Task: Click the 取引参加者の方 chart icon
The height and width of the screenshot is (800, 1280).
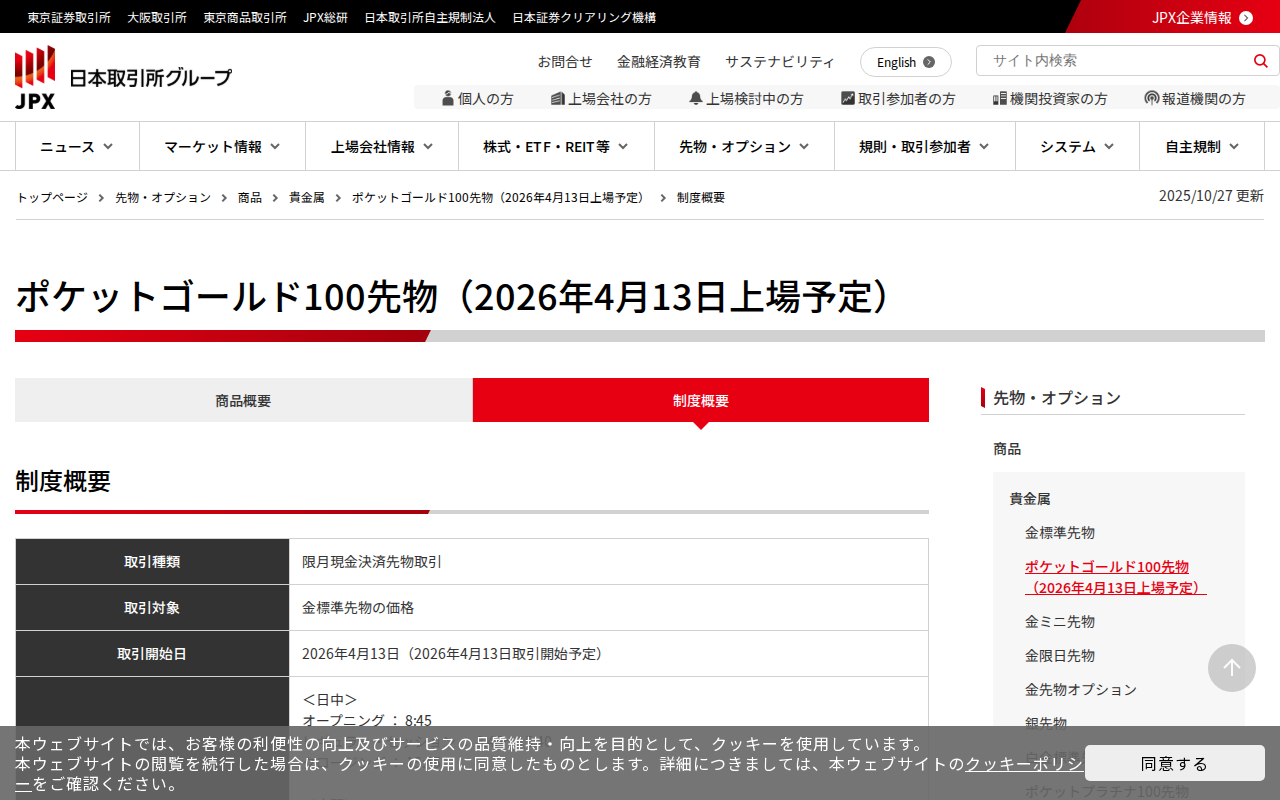Action: [848, 98]
